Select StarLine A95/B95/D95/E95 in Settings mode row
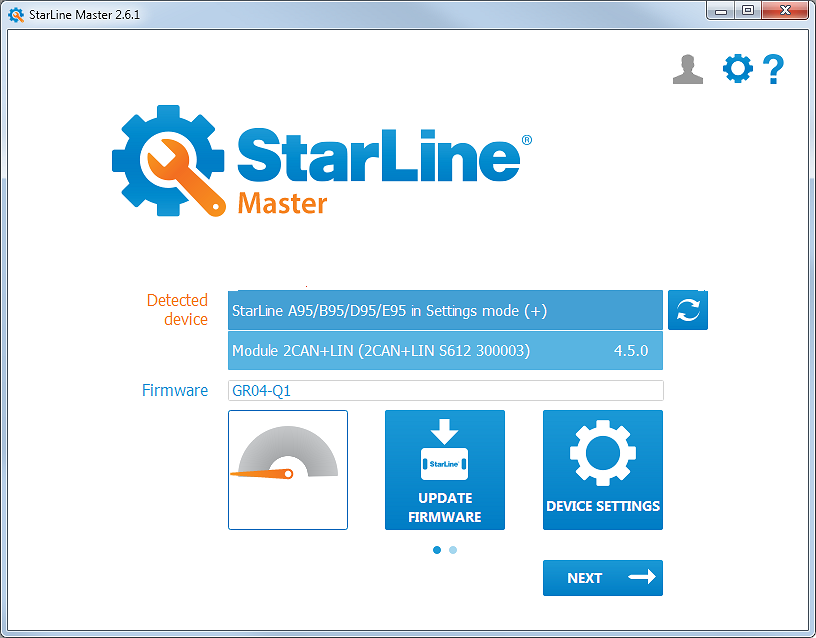This screenshot has width=816, height=638. click(445, 310)
